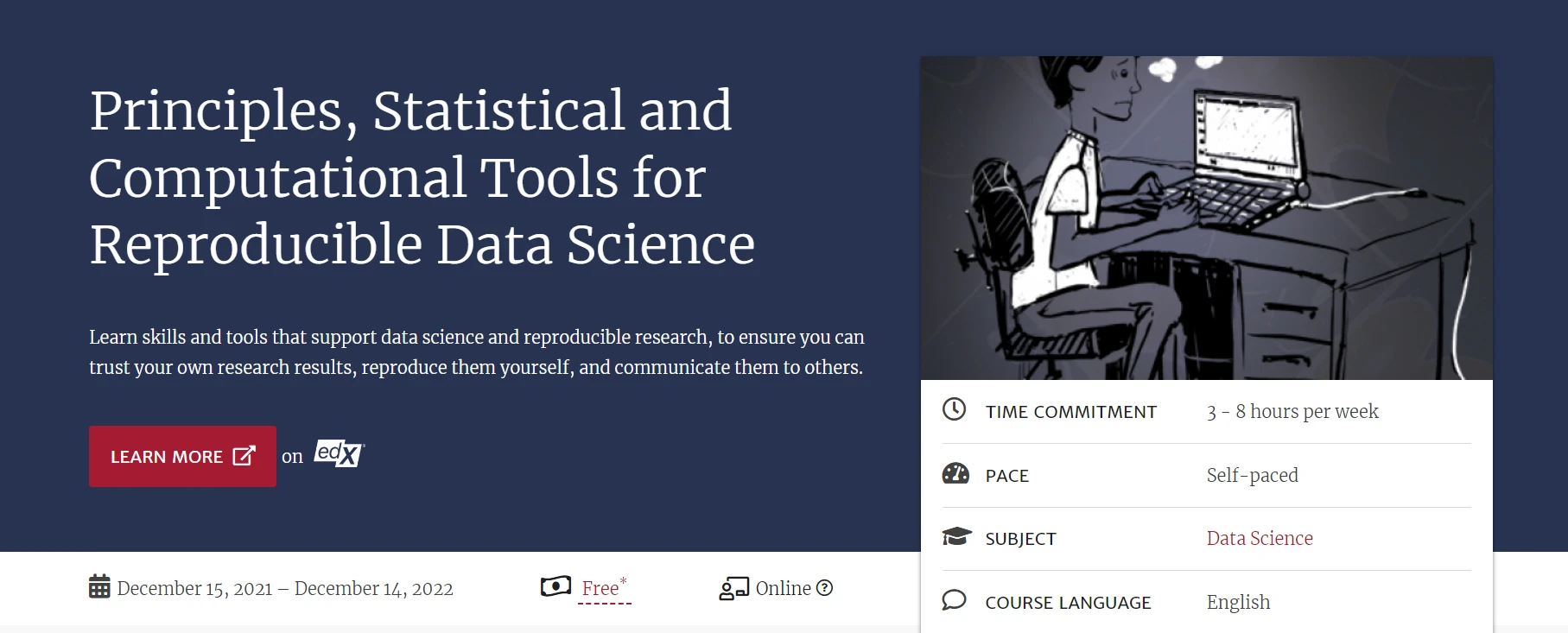Click the course title heading
Viewport: 1568px width, 633px height.
tap(422, 177)
